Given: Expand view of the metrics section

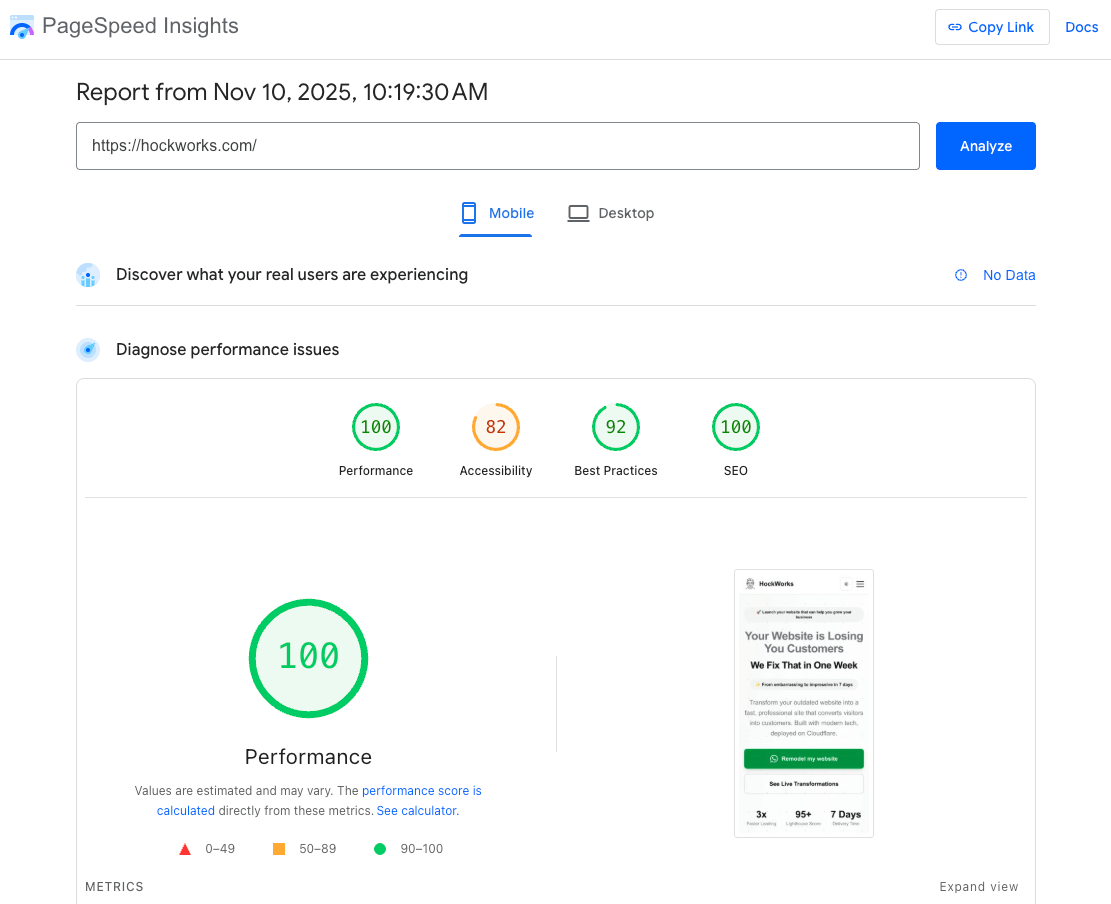Looking at the screenshot, I should click(x=979, y=887).
